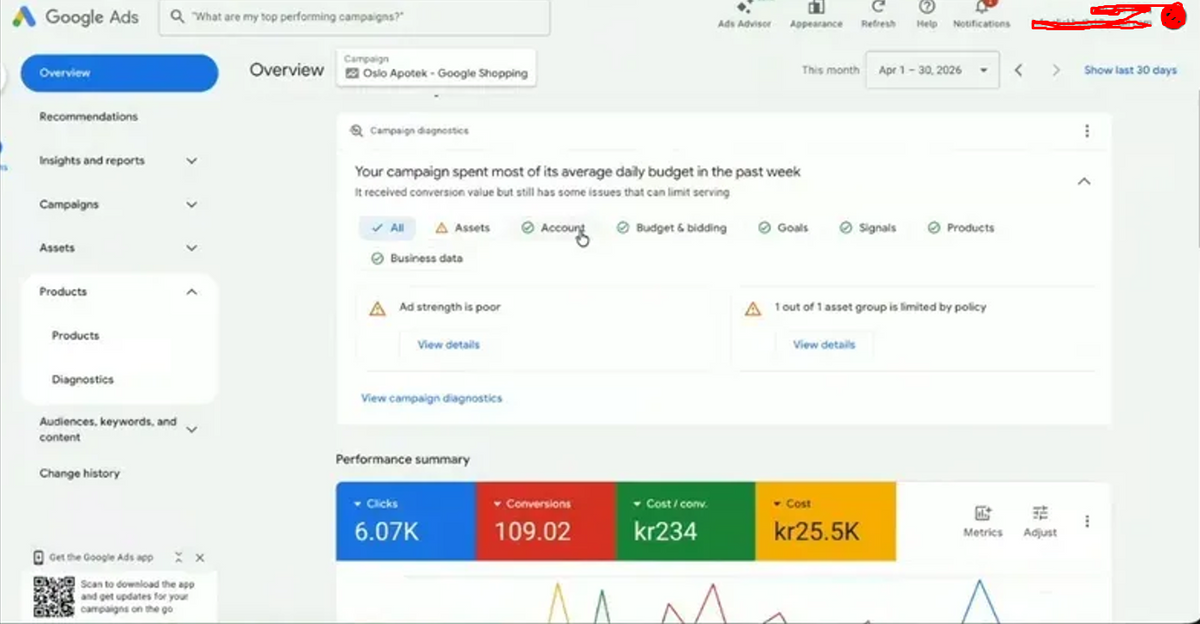1200x624 pixels.
Task: Click the asset group policy warning icon
Action: (x=753, y=309)
